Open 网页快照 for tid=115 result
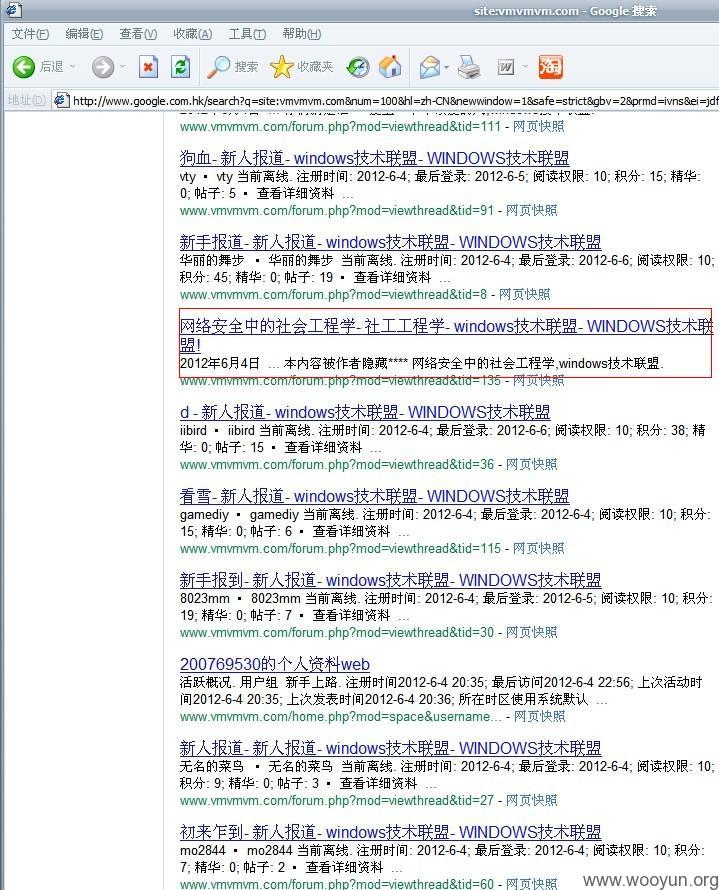The width and height of the screenshot is (719, 890). [x=539, y=548]
